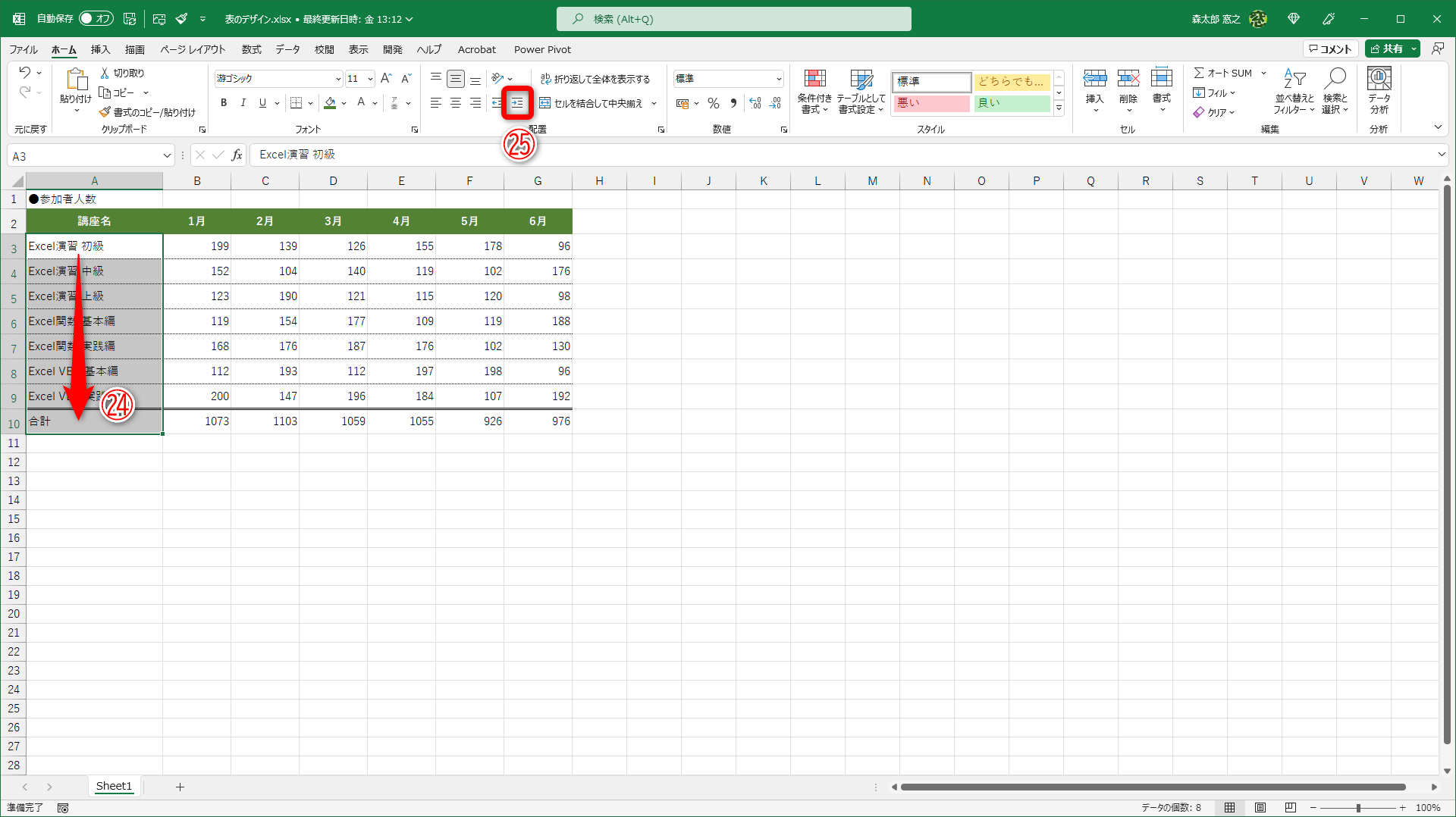Open Conditional Formatting (条件付き書式)

tap(814, 92)
